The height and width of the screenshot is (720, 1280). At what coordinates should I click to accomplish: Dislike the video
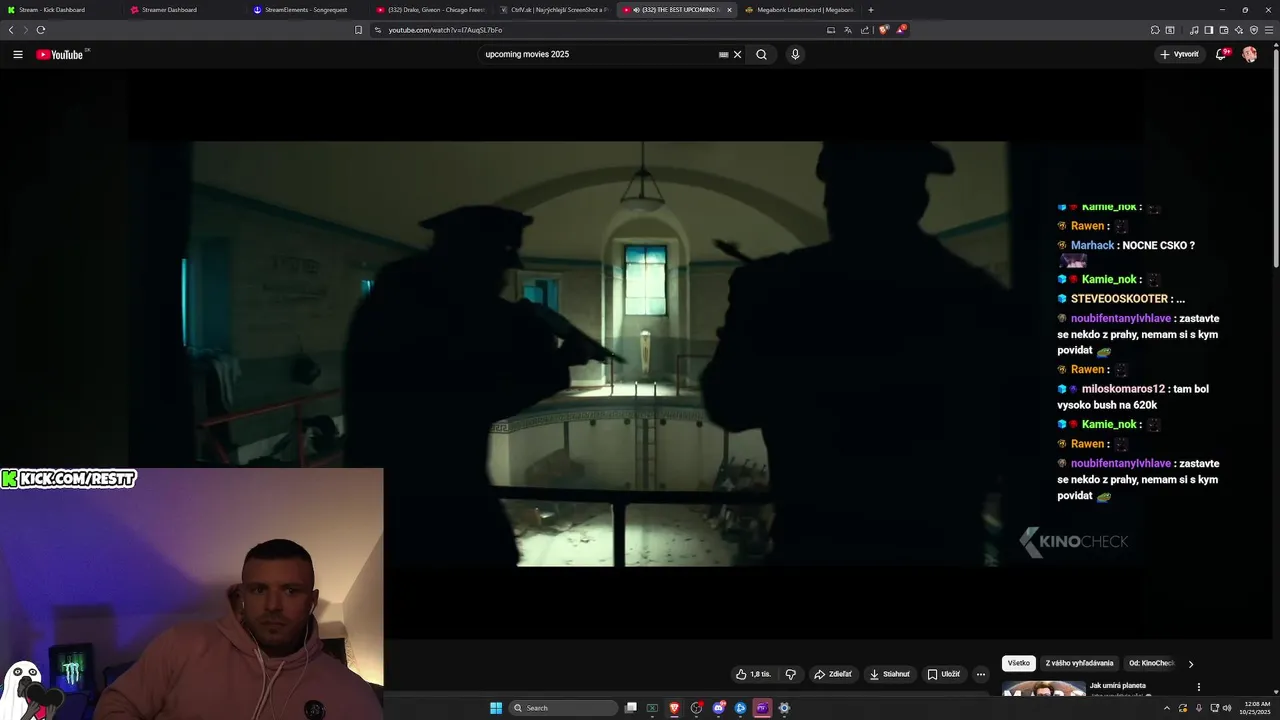coord(791,674)
